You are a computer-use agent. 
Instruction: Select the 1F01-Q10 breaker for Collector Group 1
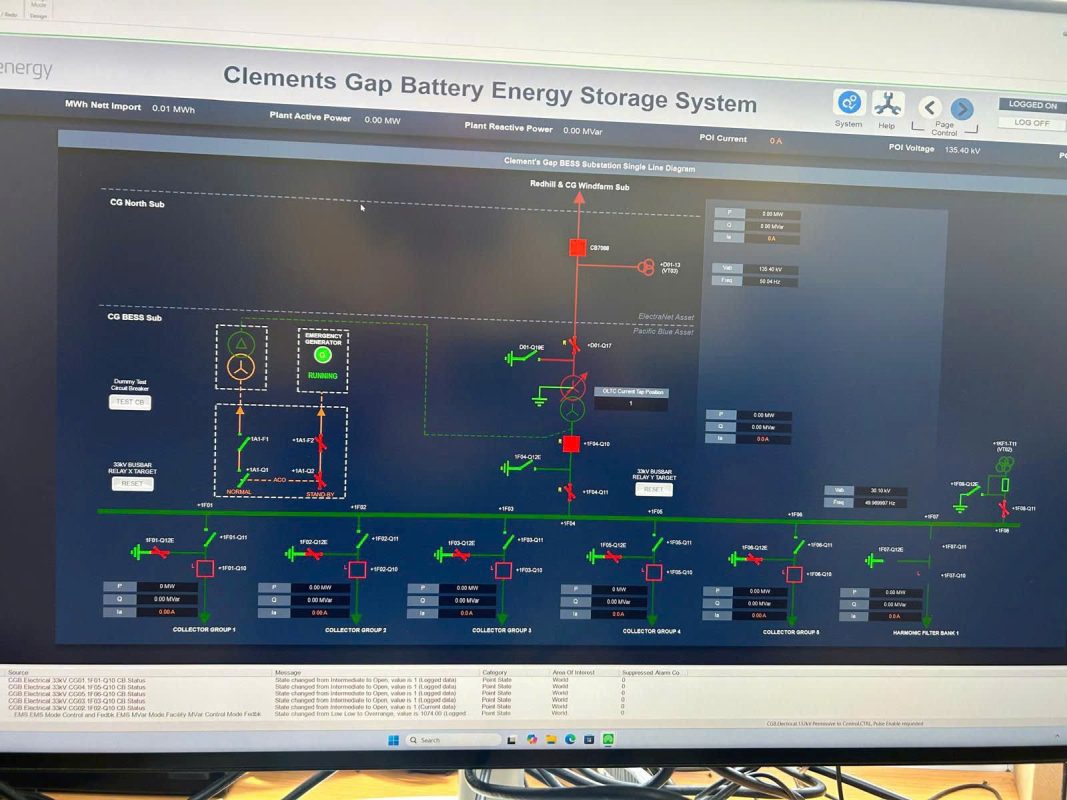click(205, 568)
